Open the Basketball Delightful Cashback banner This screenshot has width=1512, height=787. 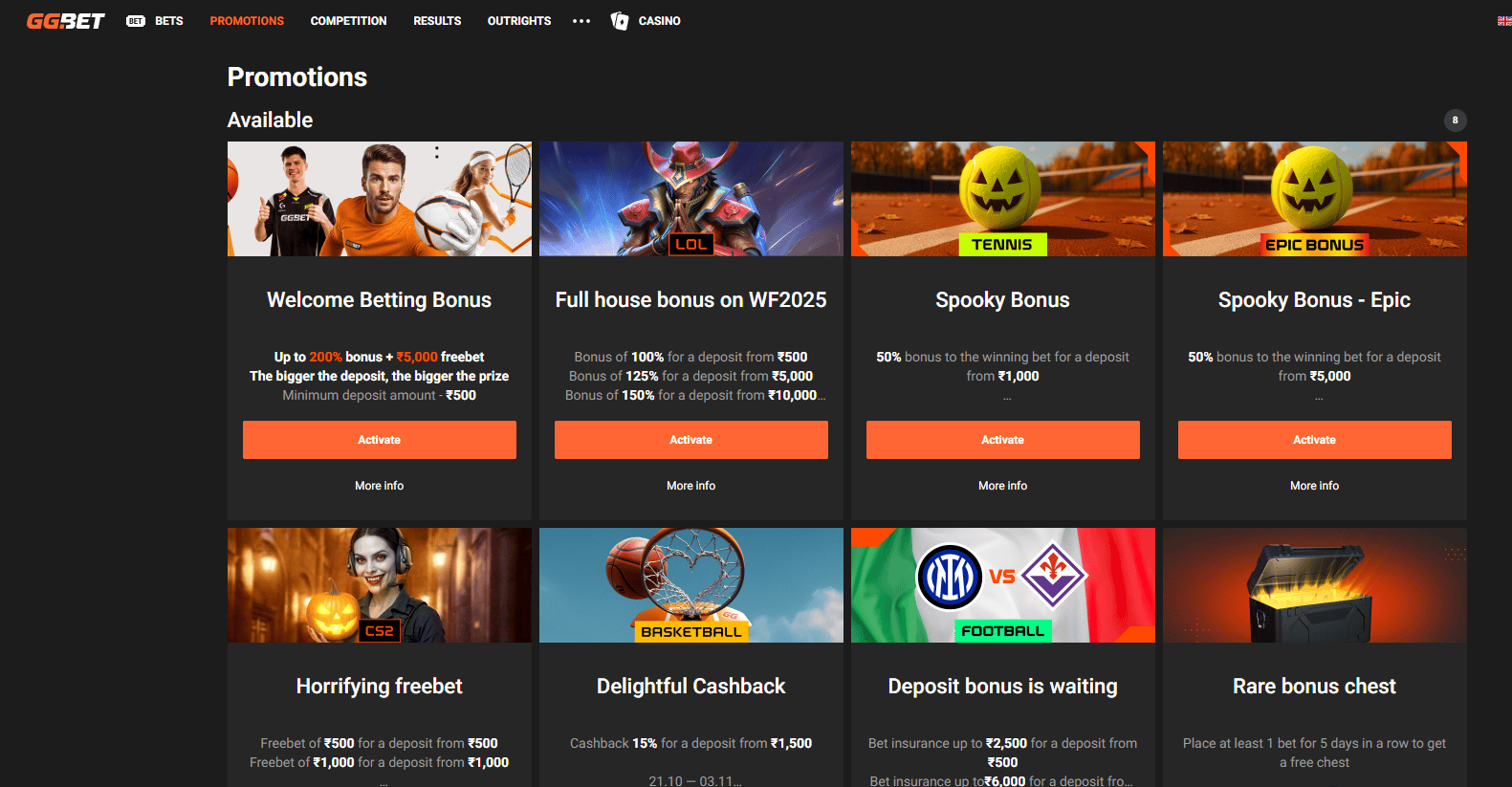click(x=690, y=585)
